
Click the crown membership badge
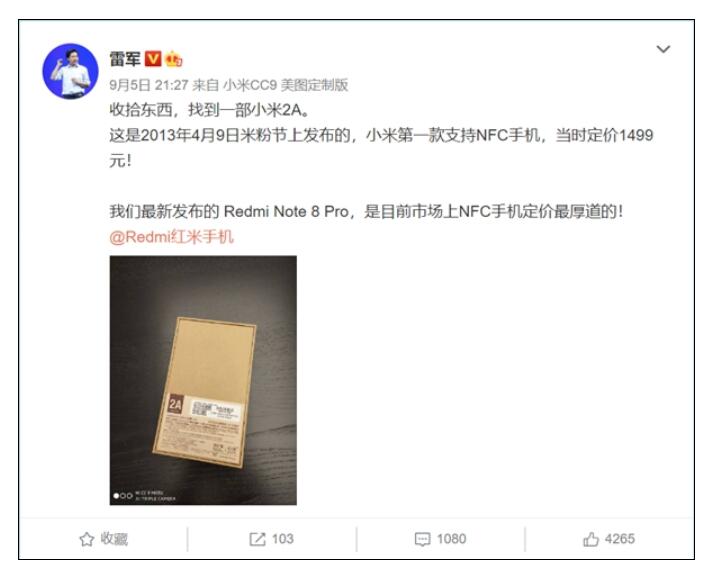click(174, 59)
